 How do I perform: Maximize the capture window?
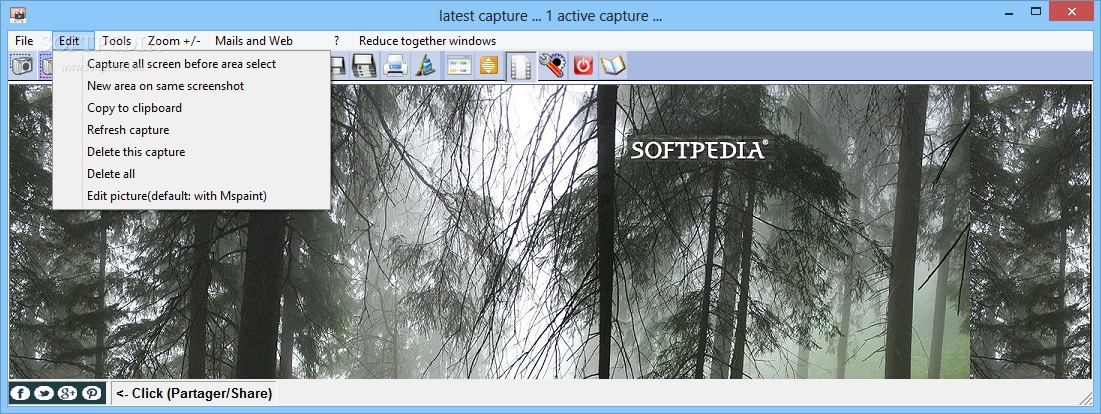click(1036, 11)
